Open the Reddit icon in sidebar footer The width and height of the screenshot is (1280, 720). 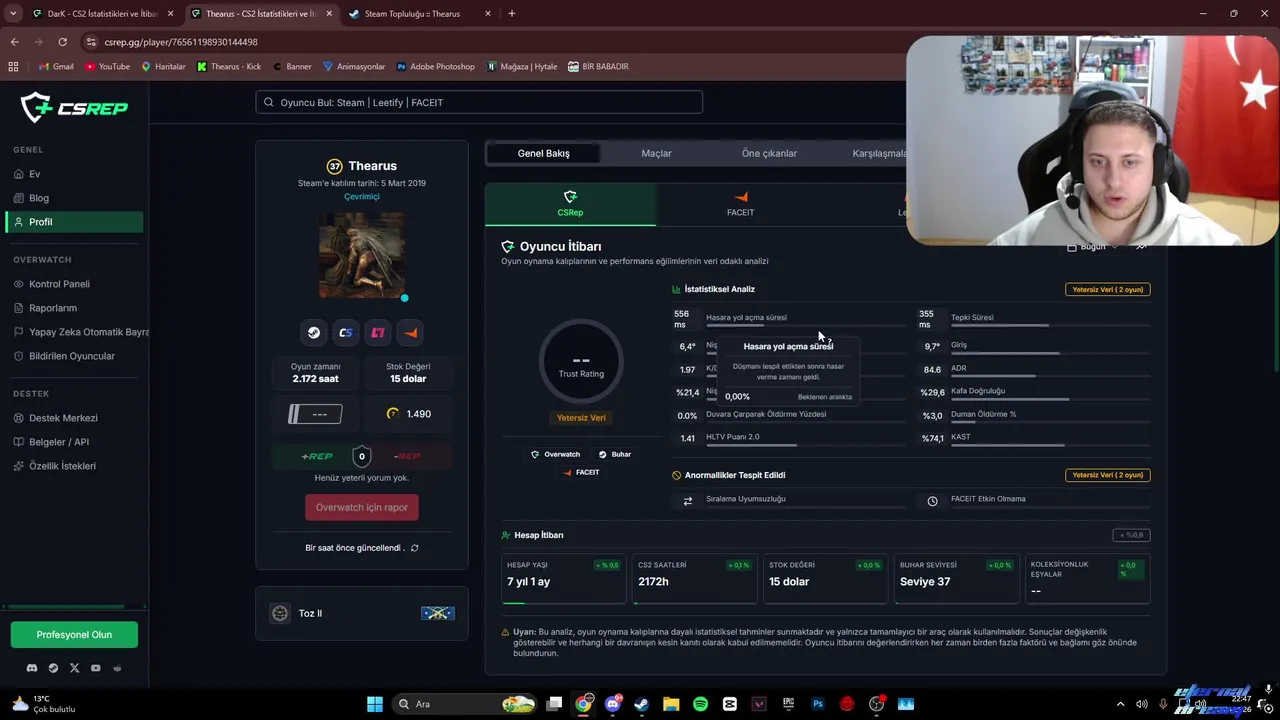click(x=118, y=668)
